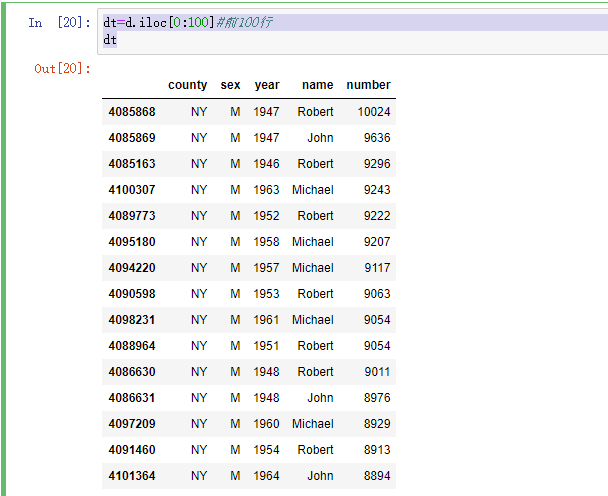Select row index 4097209

click(x=132, y=423)
